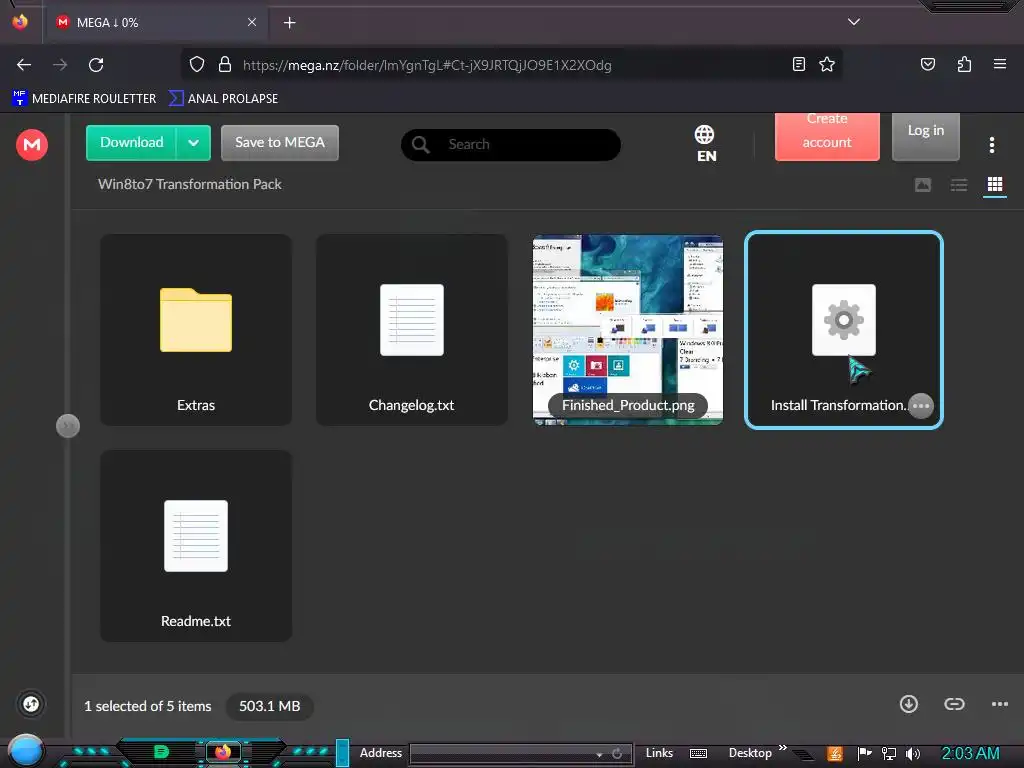
Task: Reload the page with refresh icon
Action: pyautogui.click(x=96, y=65)
